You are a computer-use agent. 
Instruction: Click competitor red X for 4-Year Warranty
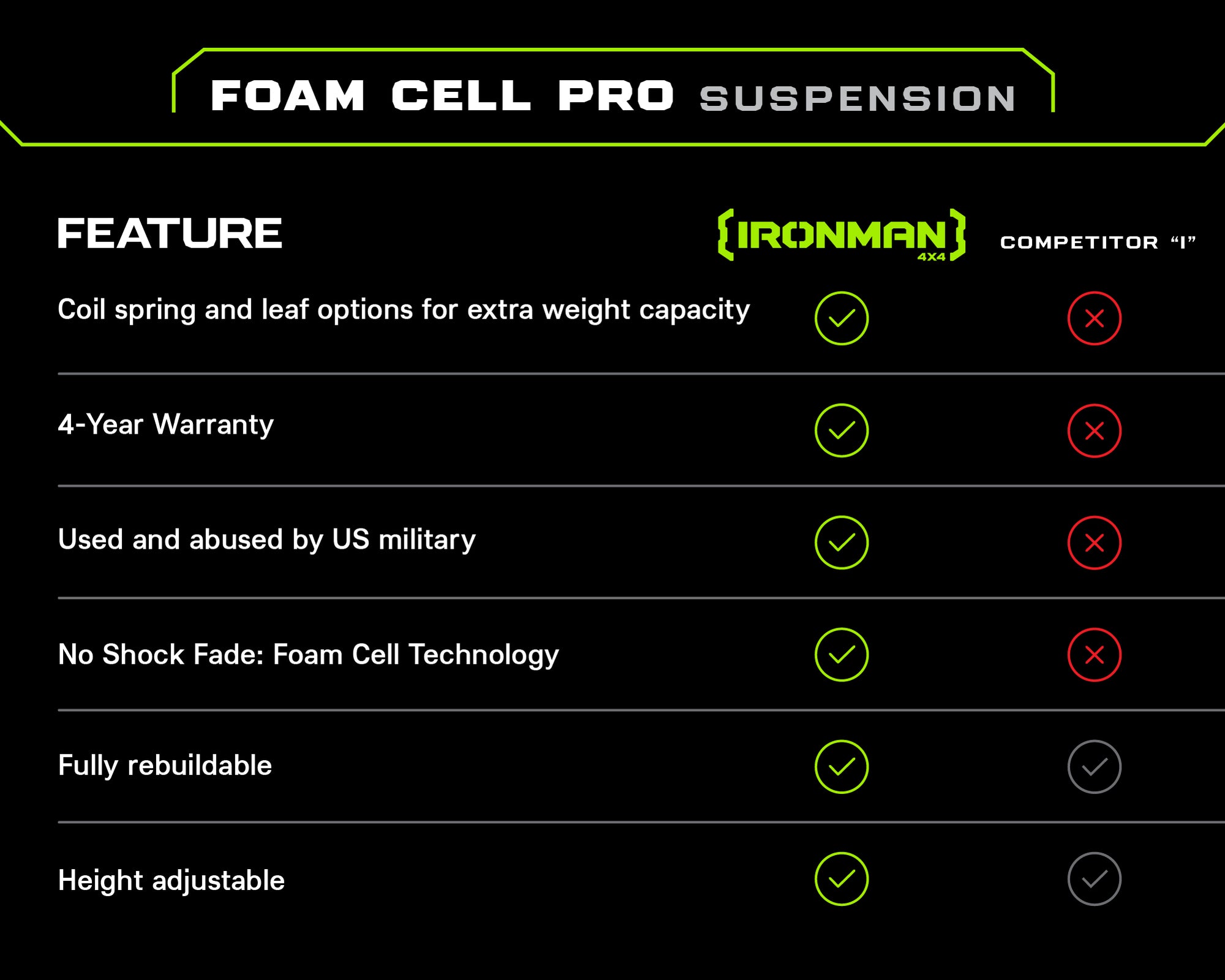[1095, 431]
